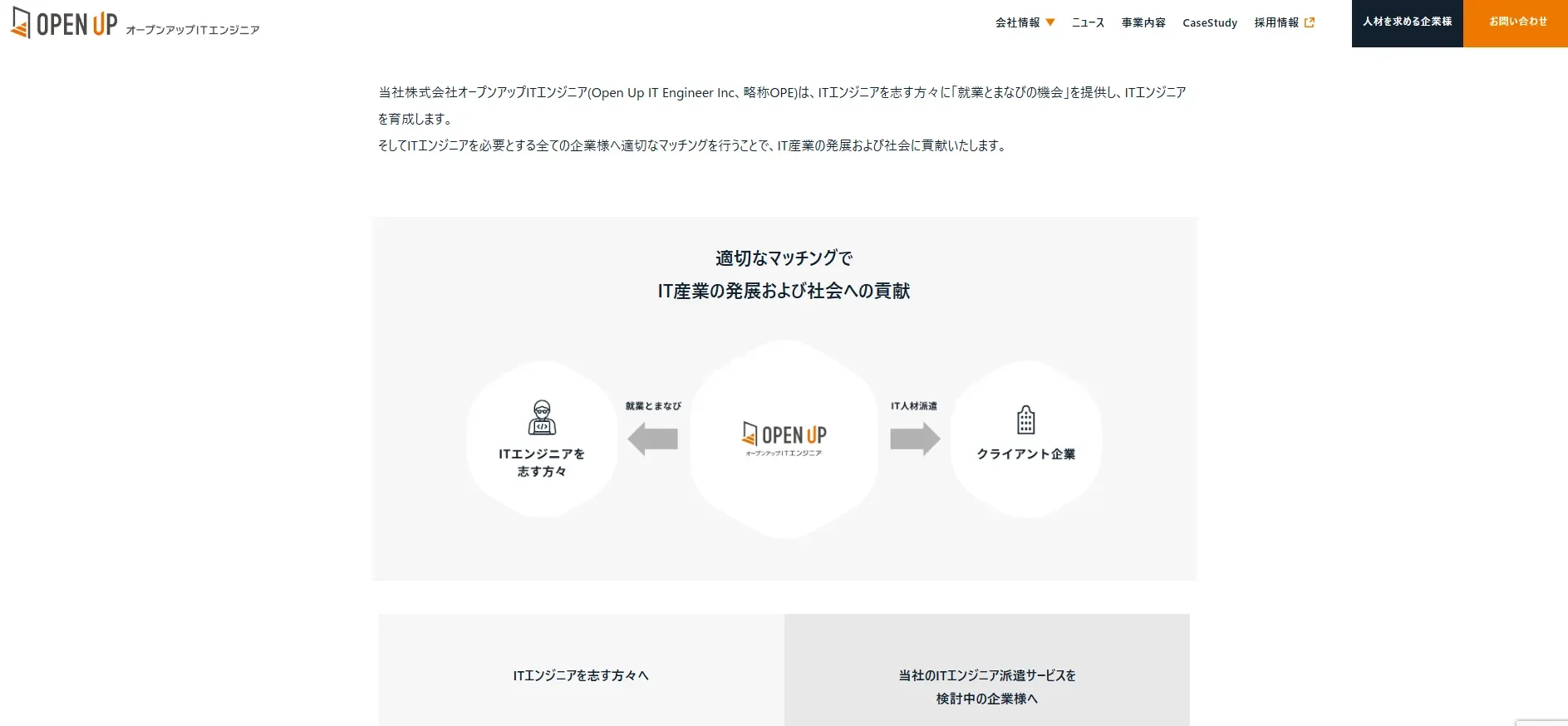Expand the 会社情報 dropdown arrow
Viewport: 1568px width, 726px height.
point(1050,22)
